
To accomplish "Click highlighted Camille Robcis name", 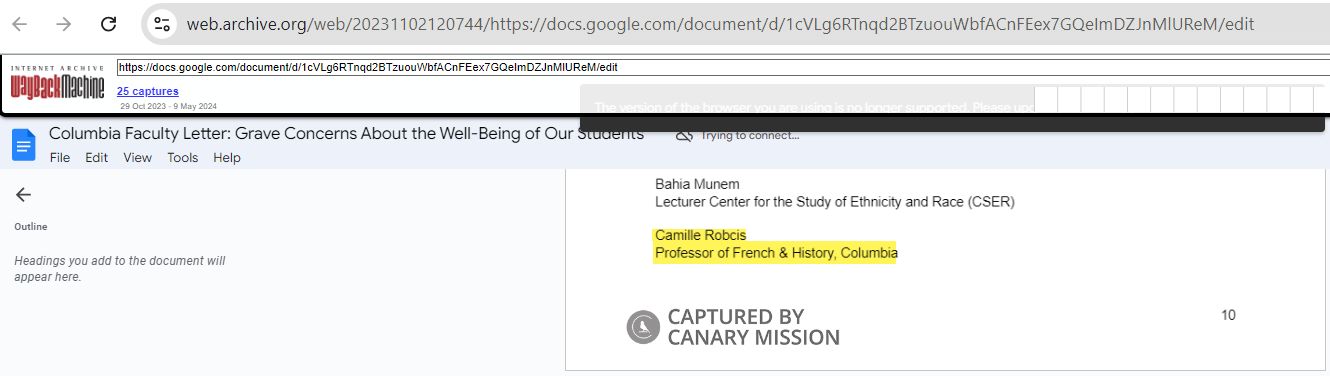I will [700, 235].
